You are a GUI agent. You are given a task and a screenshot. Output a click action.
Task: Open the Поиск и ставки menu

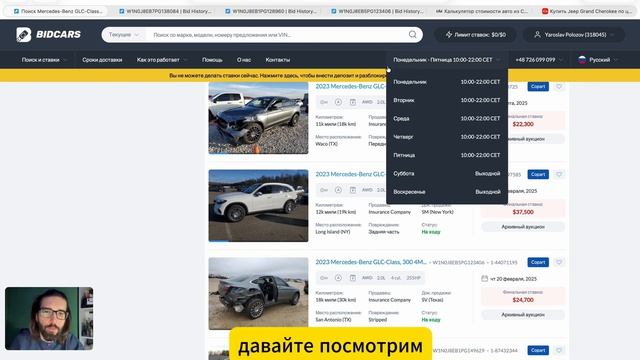click(x=44, y=60)
